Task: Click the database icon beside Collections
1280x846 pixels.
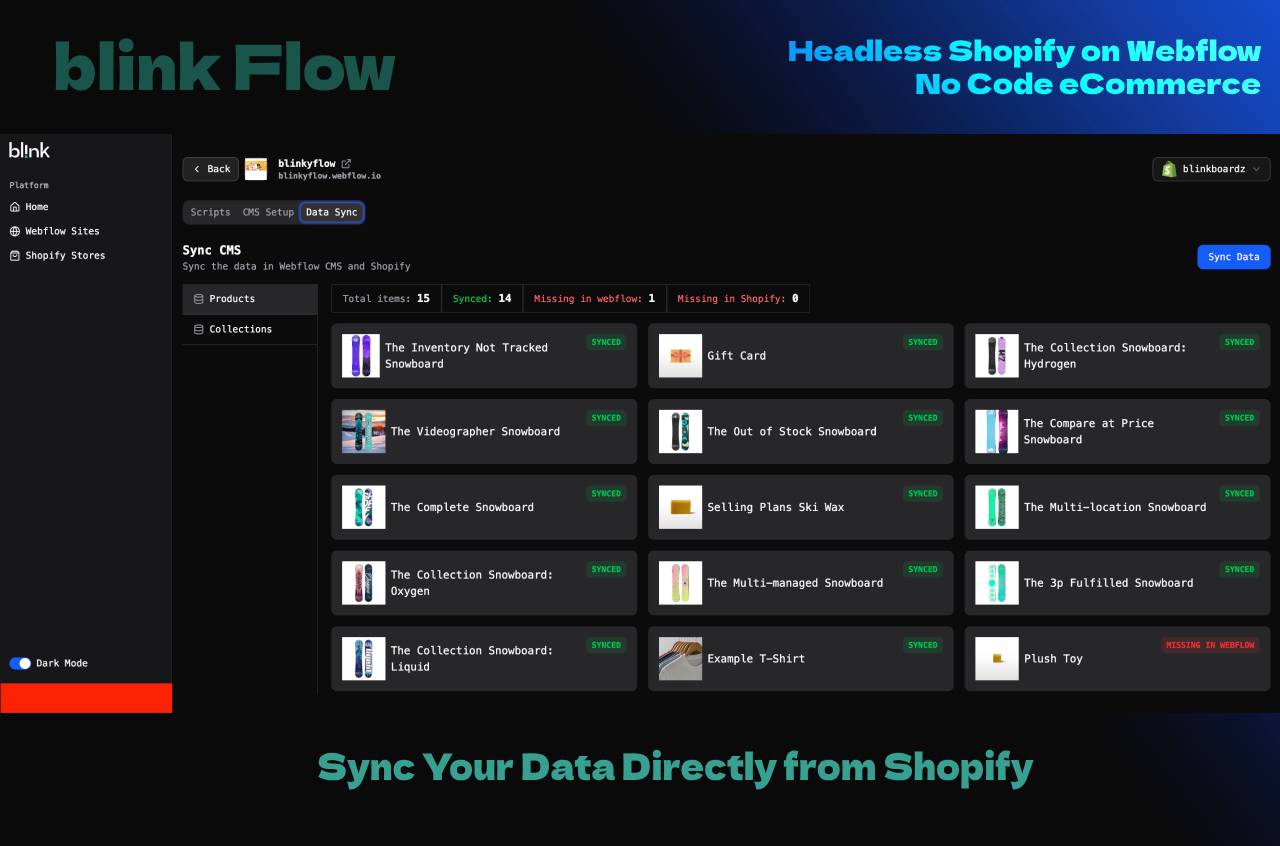Action: [x=198, y=329]
